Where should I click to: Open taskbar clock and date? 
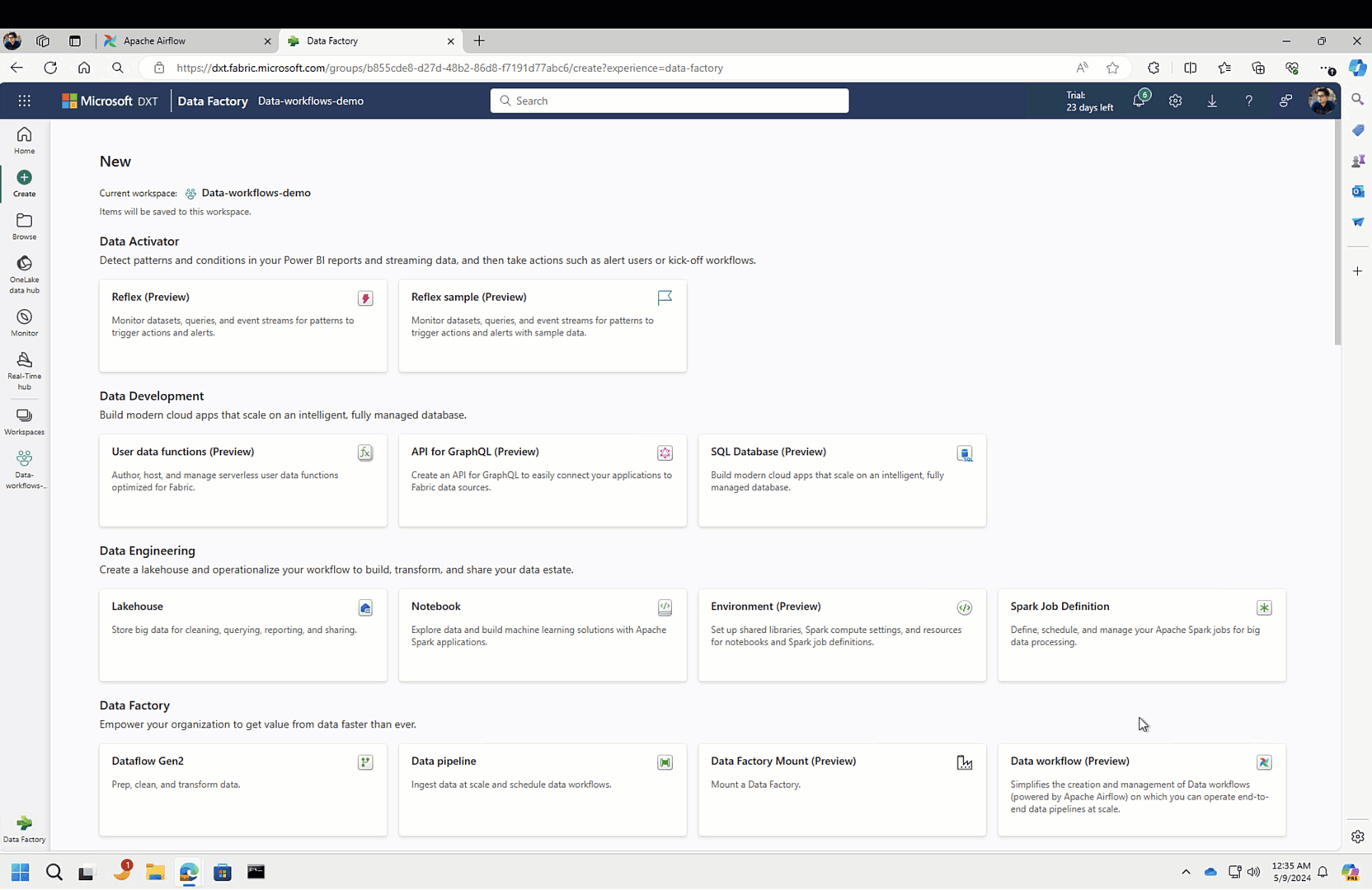(x=1291, y=872)
